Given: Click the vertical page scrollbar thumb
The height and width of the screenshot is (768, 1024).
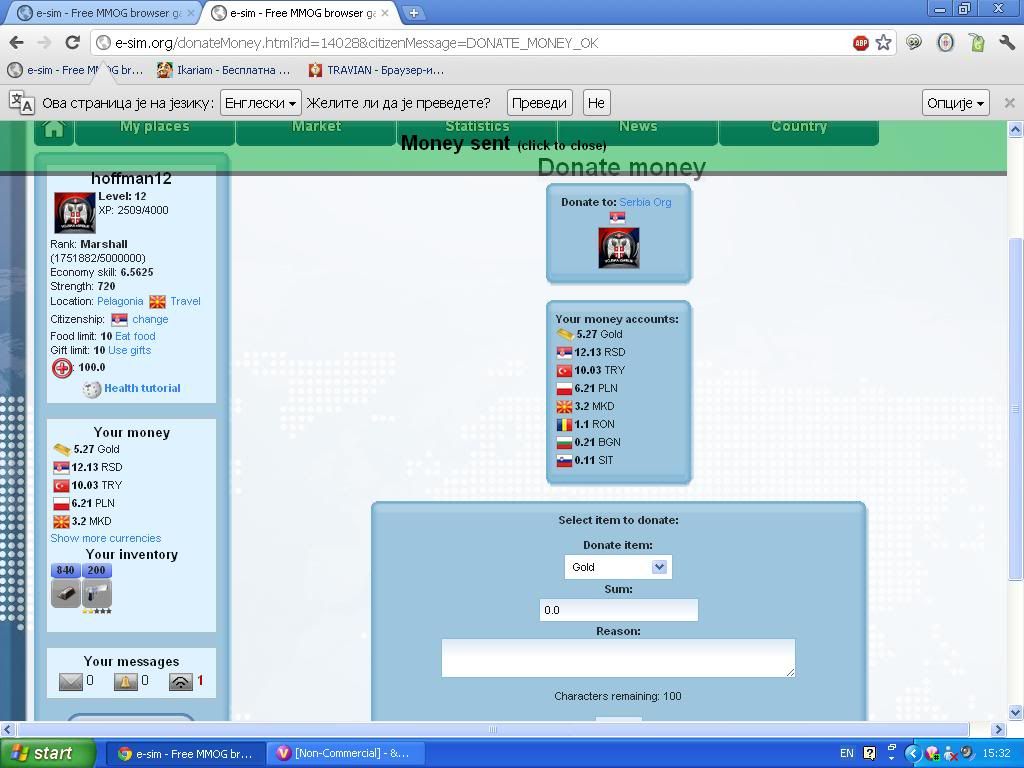Looking at the screenshot, I should click(1015, 408).
